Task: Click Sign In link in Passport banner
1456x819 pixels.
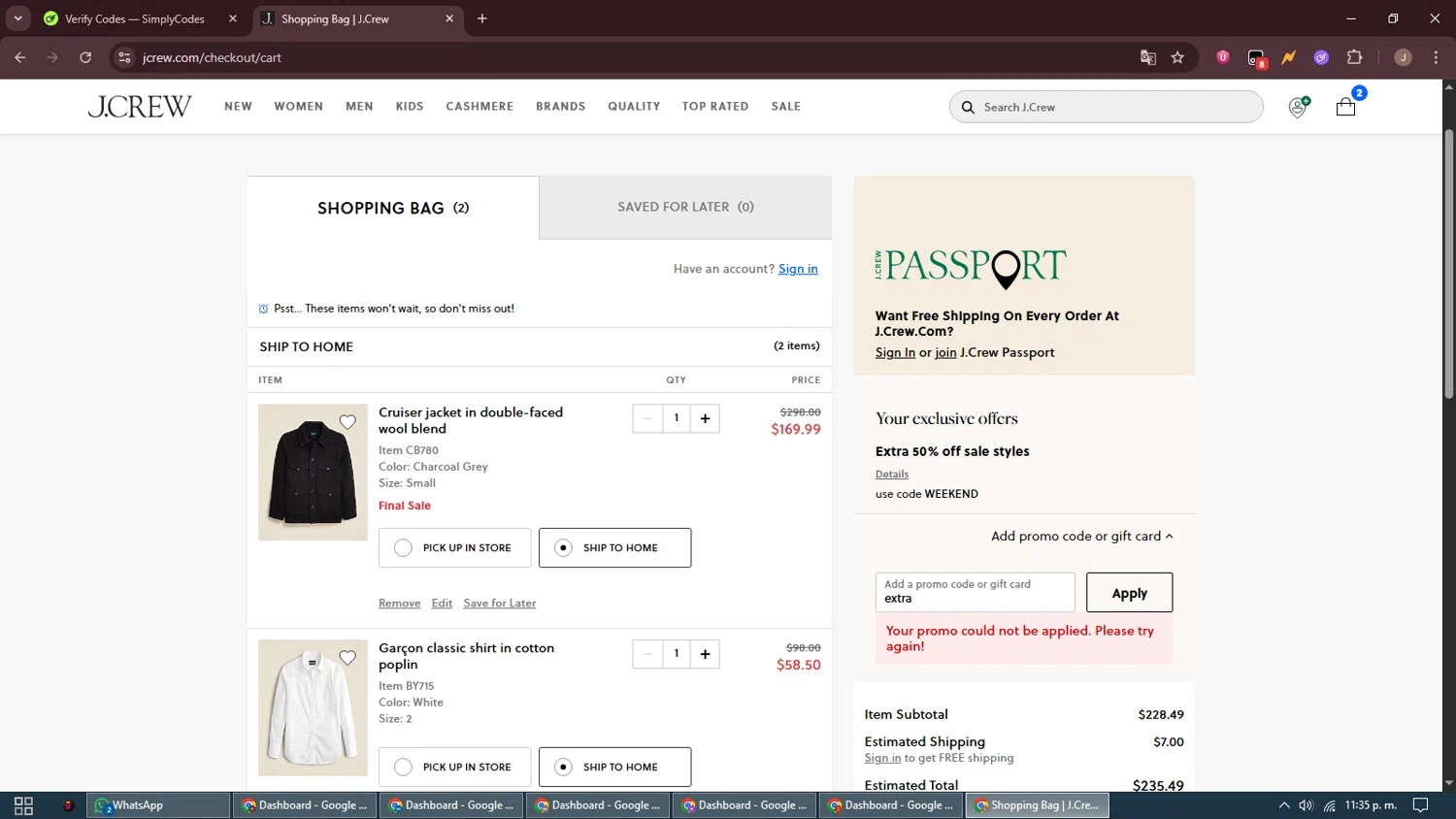Action: pyautogui.click(x=895, y=352)
